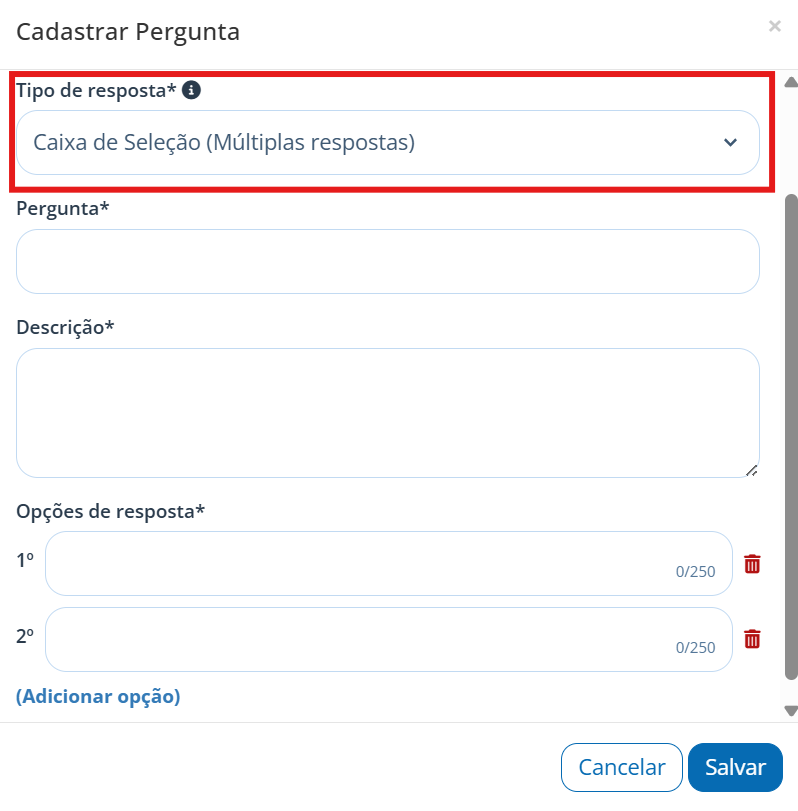The width and height of the screenshot is (798, 811).
Task: Click the Pergunta* field label
Action: (63, 208)
